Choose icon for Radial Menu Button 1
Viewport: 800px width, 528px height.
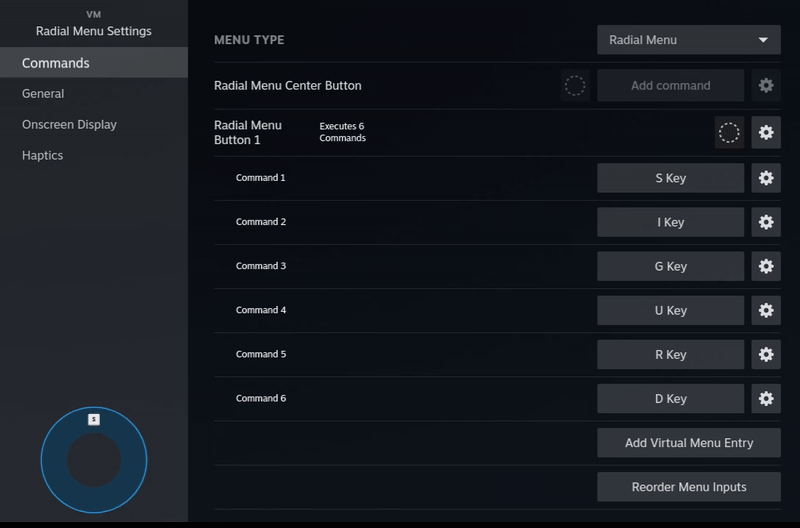(729, 132)
